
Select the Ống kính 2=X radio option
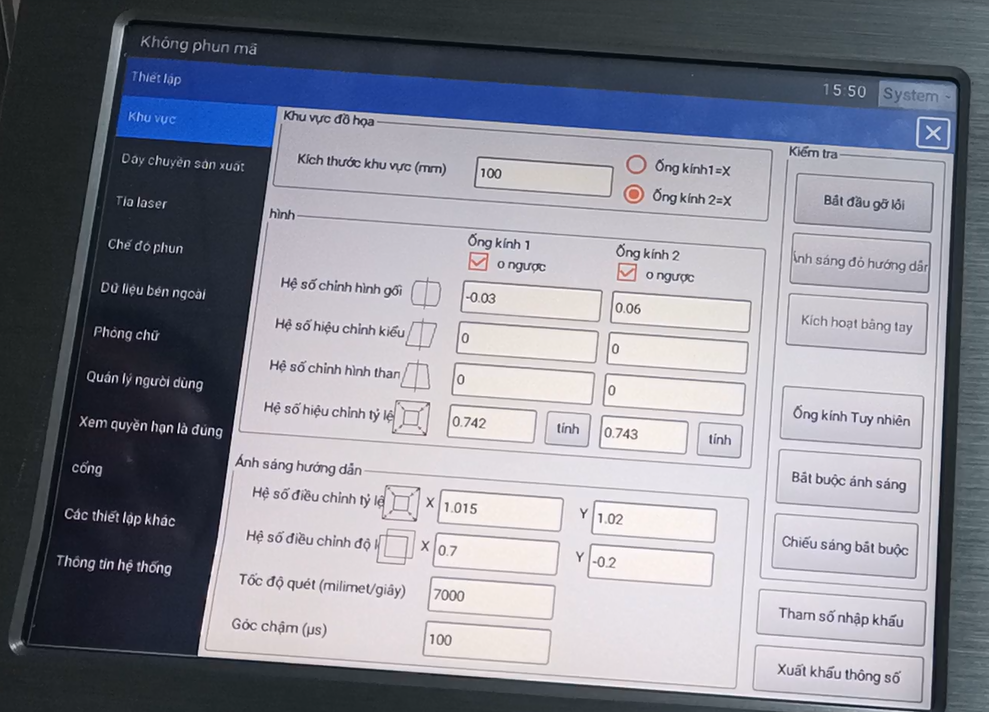tap(633, 195)
